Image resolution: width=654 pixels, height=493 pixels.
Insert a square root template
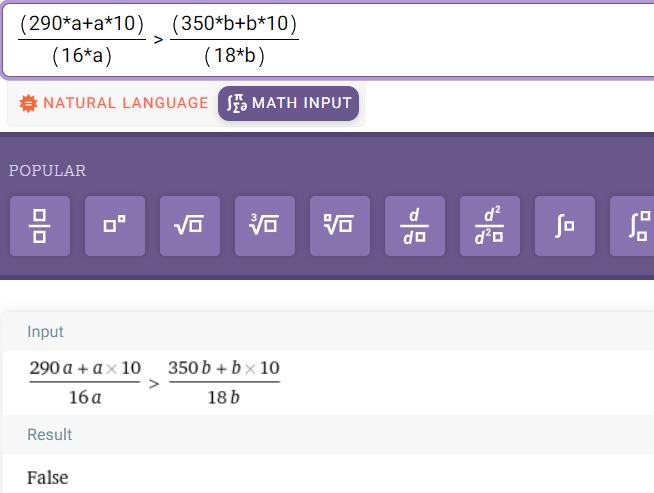(x=190, y=226)
